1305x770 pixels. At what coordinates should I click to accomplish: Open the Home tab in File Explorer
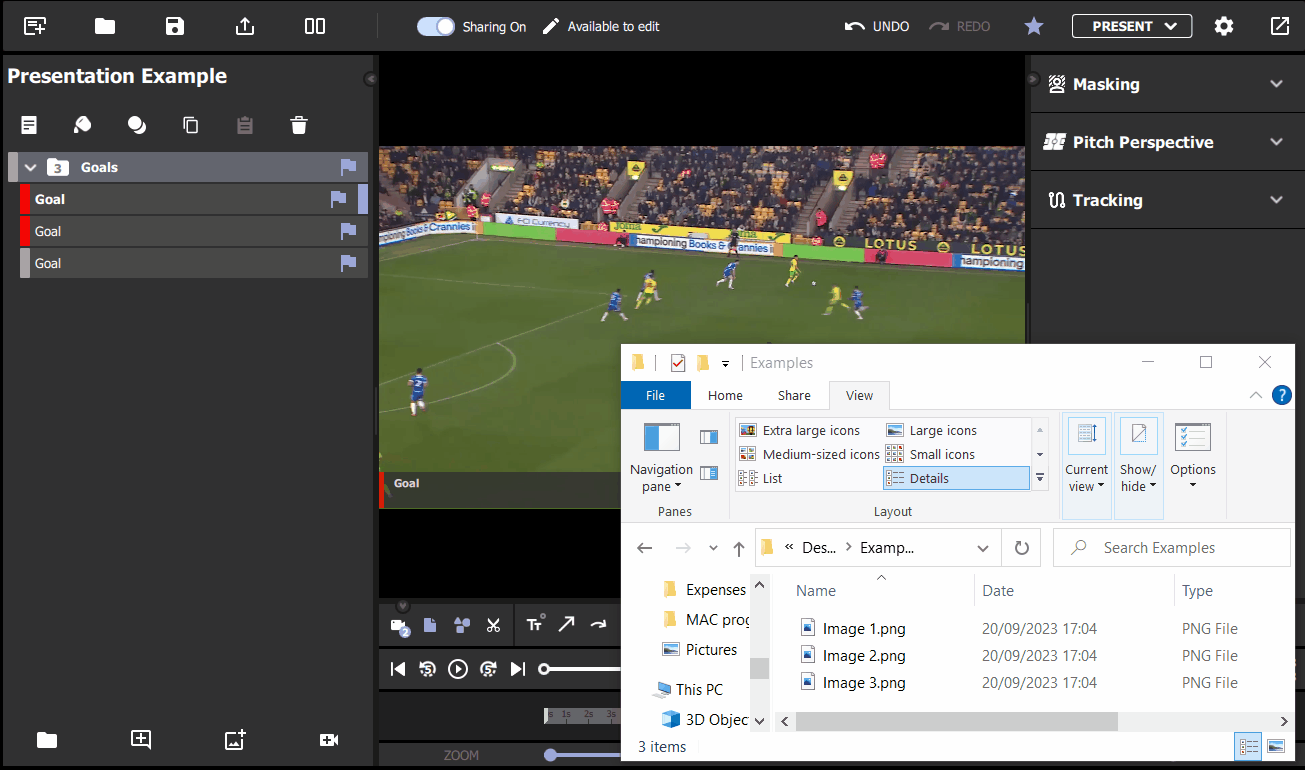click(x=724, y=395)
